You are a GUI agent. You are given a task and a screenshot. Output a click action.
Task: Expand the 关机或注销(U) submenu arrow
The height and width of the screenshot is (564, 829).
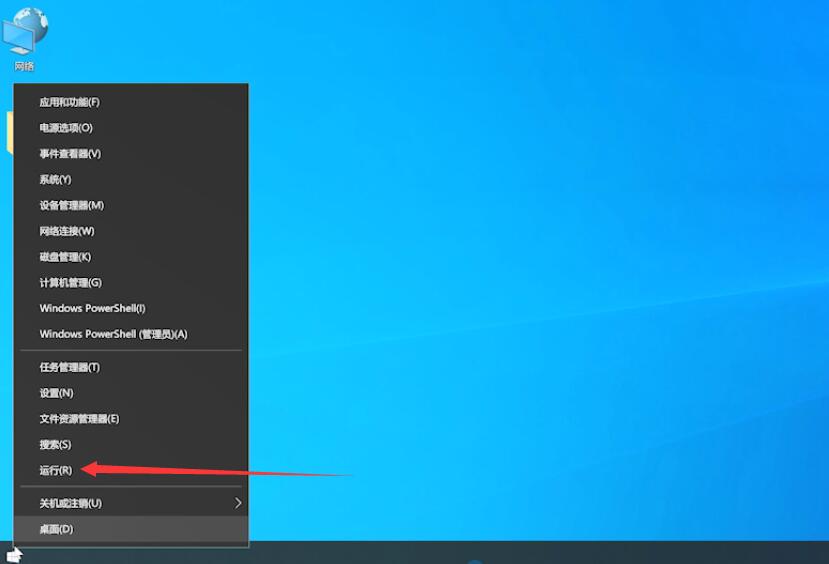pos(238,503)
